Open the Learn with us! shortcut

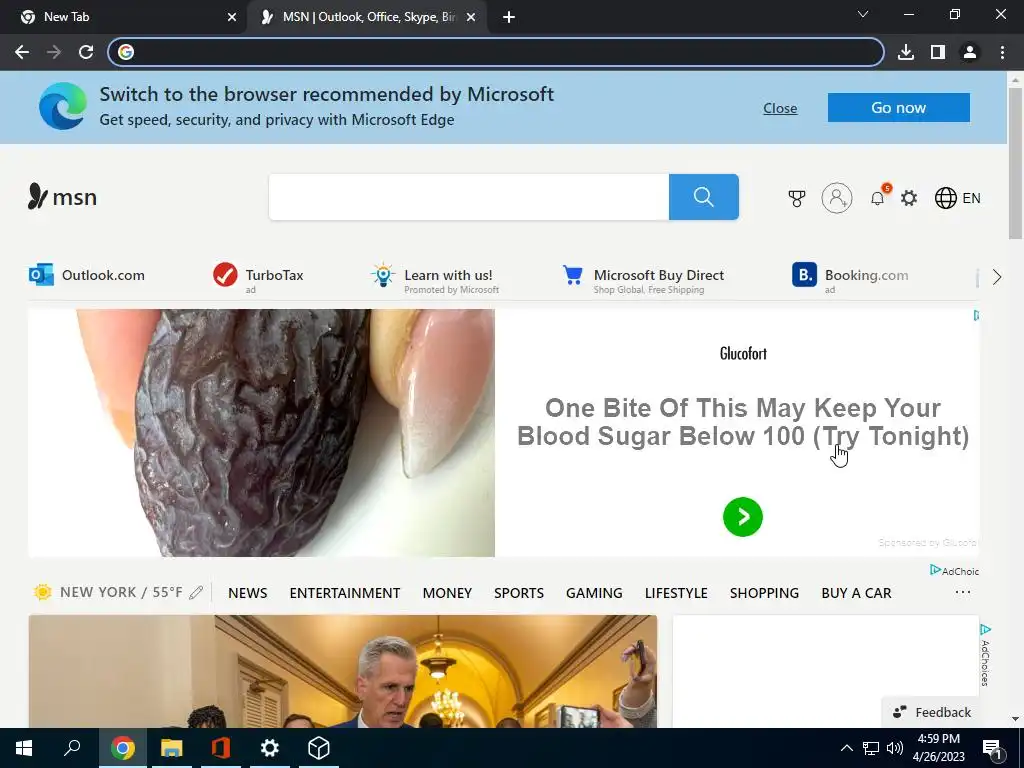435,278
